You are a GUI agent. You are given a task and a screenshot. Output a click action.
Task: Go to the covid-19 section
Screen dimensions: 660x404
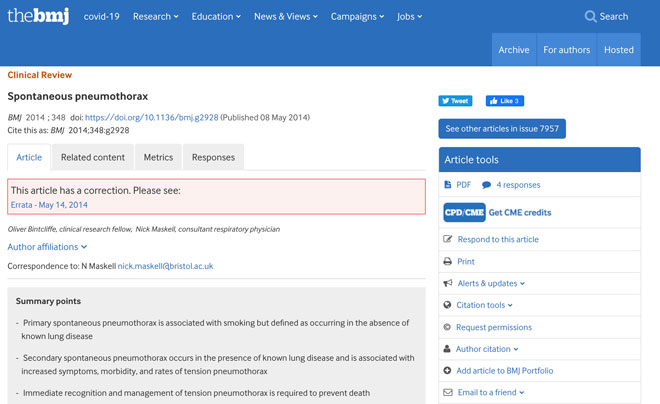(x=101, y=16)
